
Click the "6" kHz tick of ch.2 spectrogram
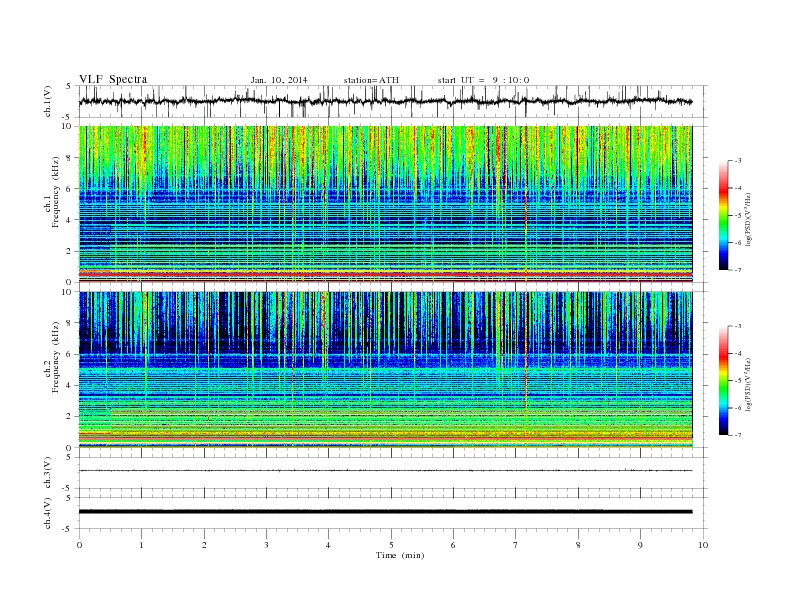point(69,354)
